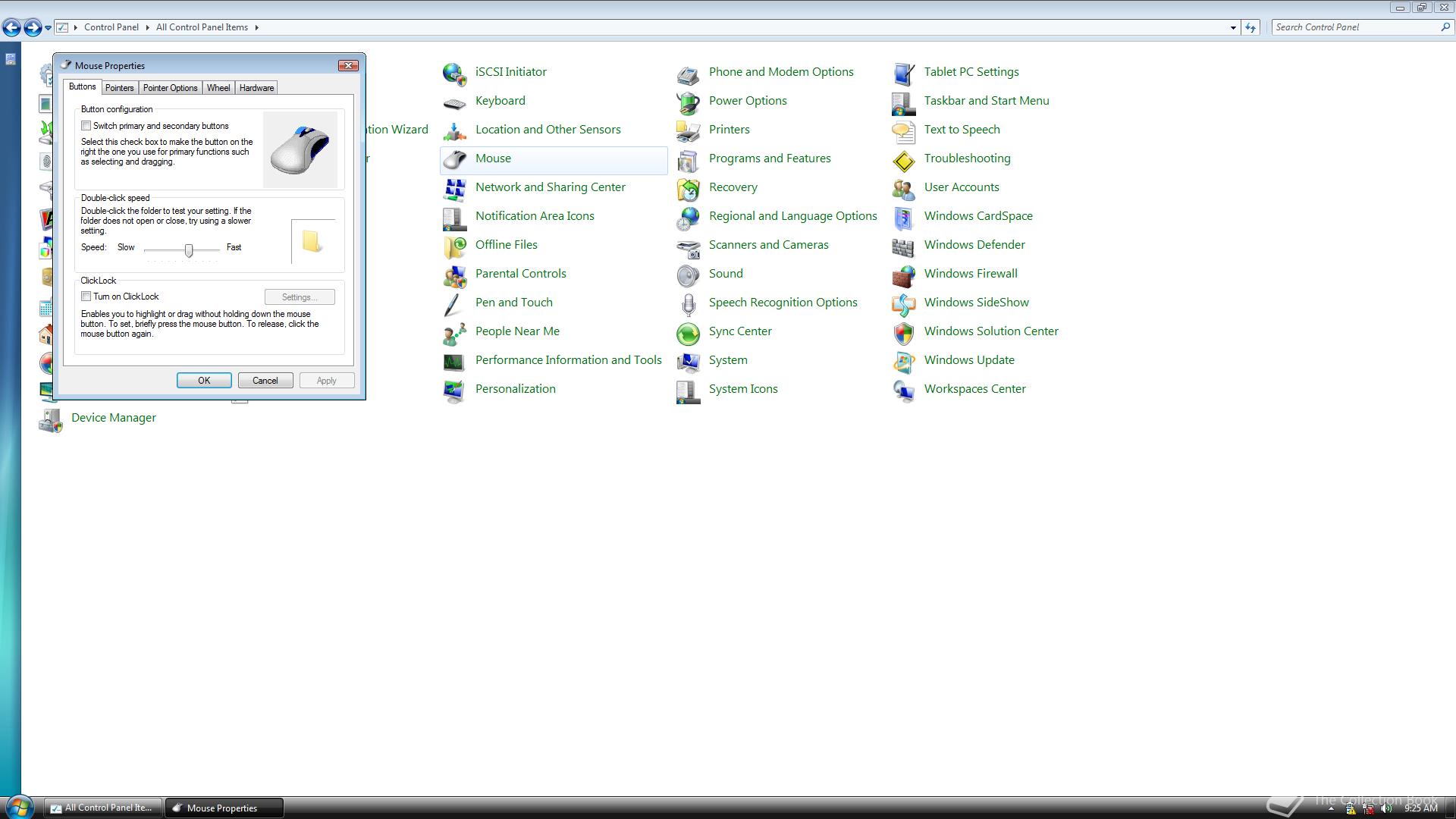Open the Taskbar and Start Menu link
The height and width of the screenshot is (819, 1456).
987,101
